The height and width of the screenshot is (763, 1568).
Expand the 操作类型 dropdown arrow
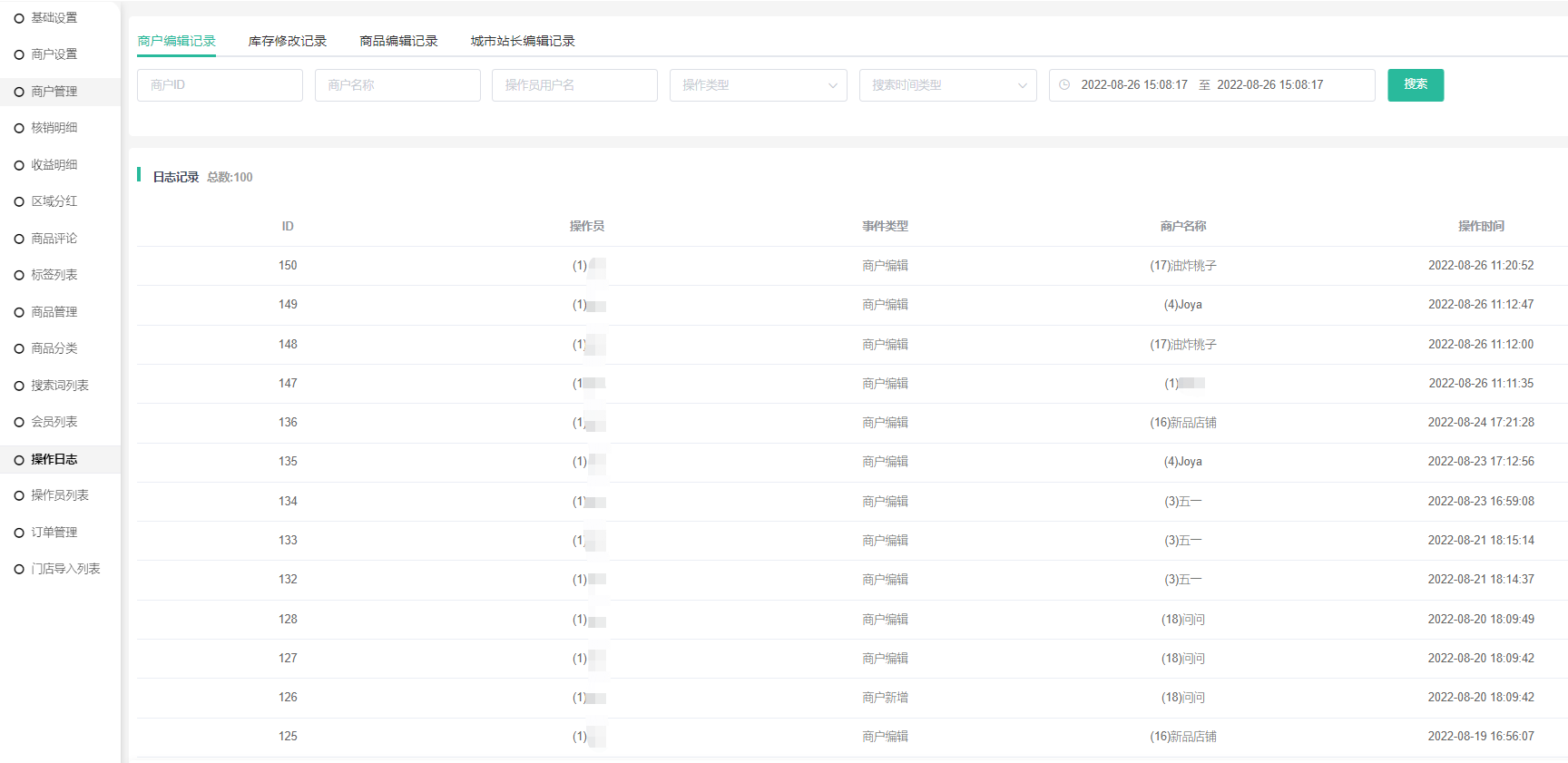(832, 85)
